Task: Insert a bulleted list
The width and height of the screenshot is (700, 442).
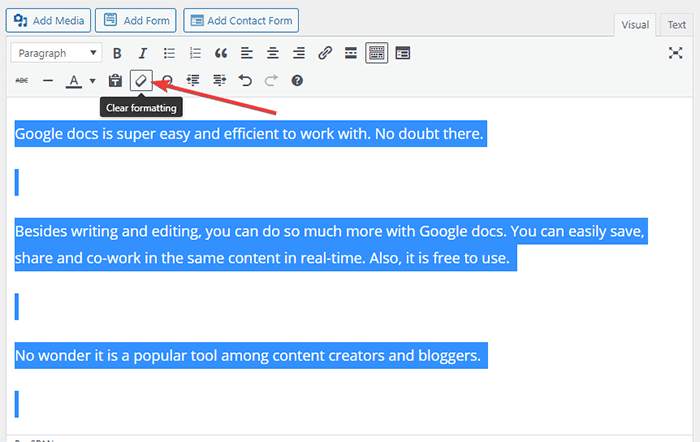Action: coord(170,53)
